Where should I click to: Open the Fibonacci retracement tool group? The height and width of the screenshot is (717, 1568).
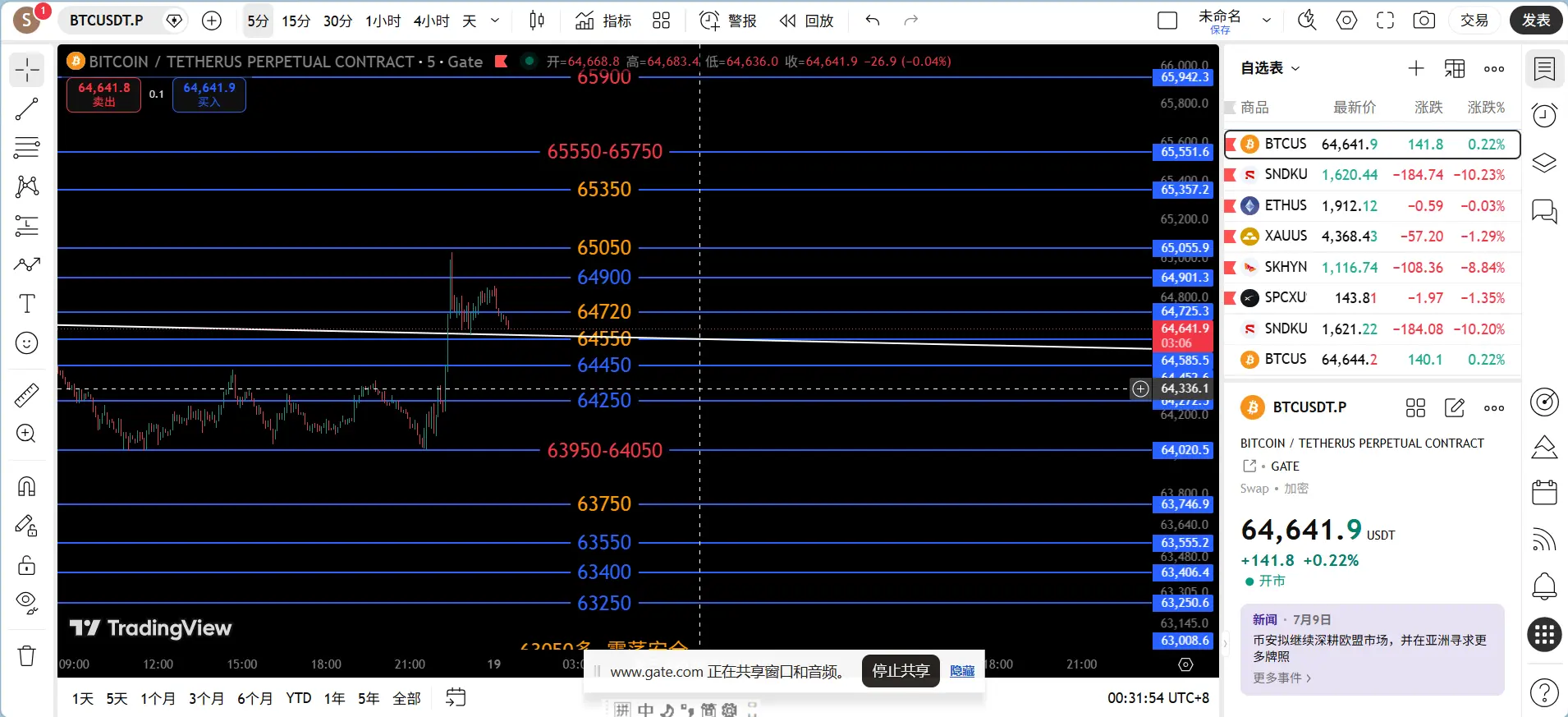click(27, 148)
